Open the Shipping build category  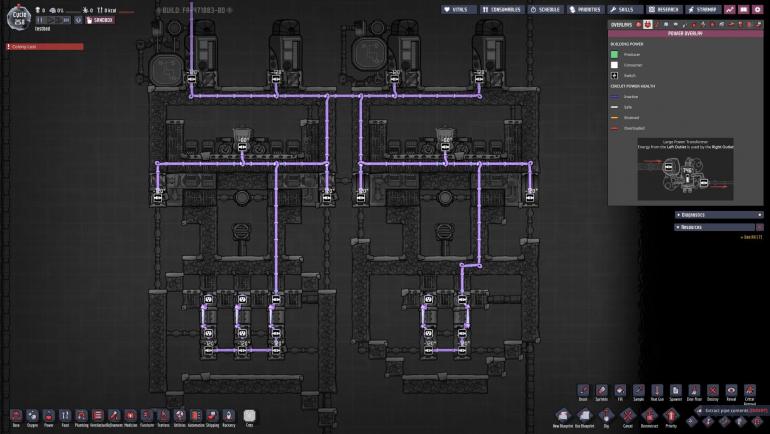(212, 416)
